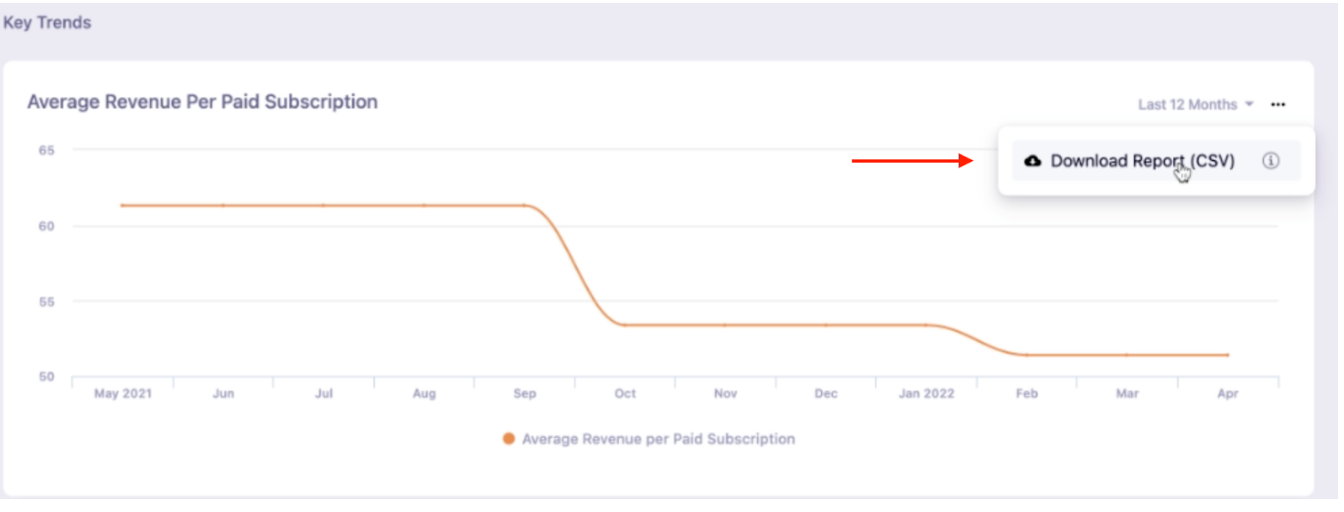Toggle Average Revenue per Paid Subscription legend label

658,439
